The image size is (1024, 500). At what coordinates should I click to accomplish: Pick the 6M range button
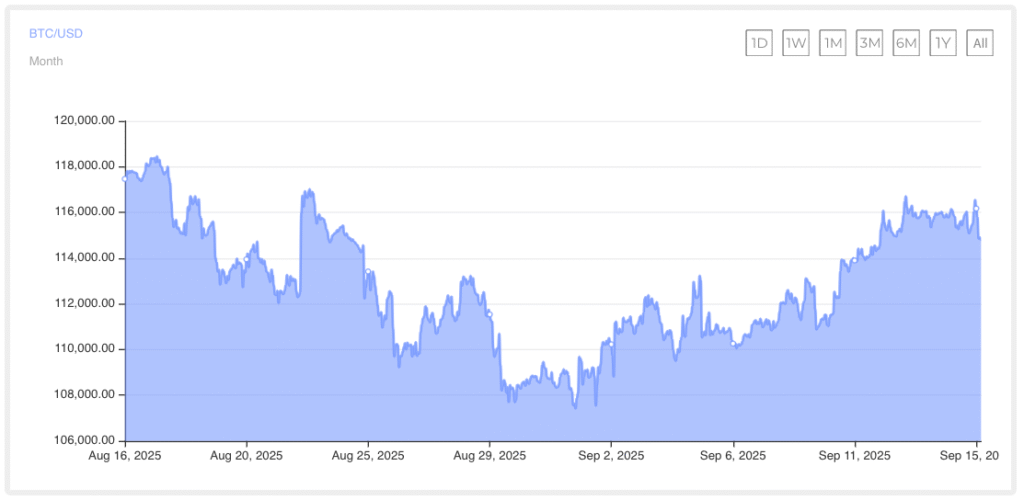906,44
